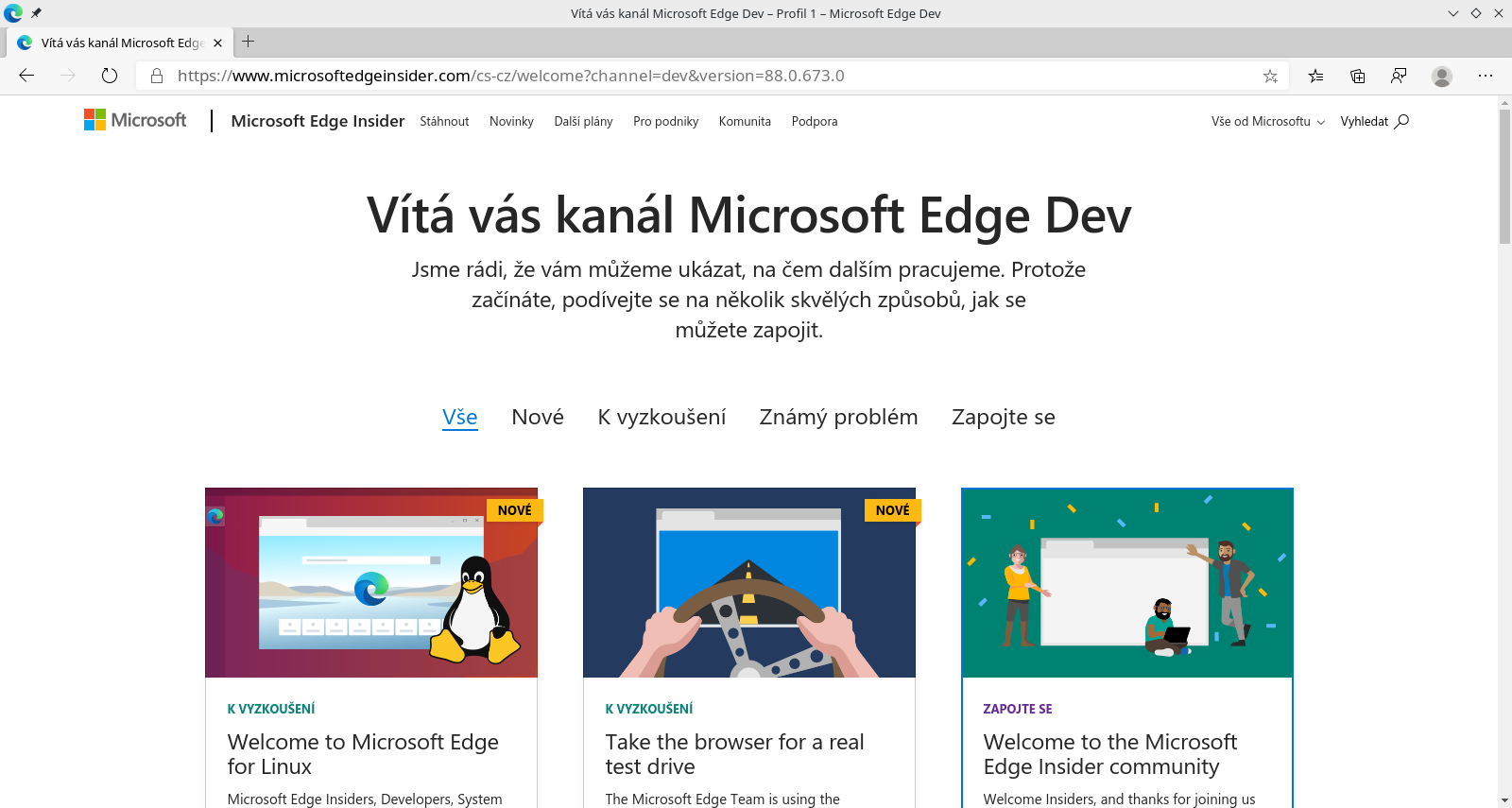The image size is (1512, 808).
Task: Open the Favorites list icon
Action: tap(1315, 76)
